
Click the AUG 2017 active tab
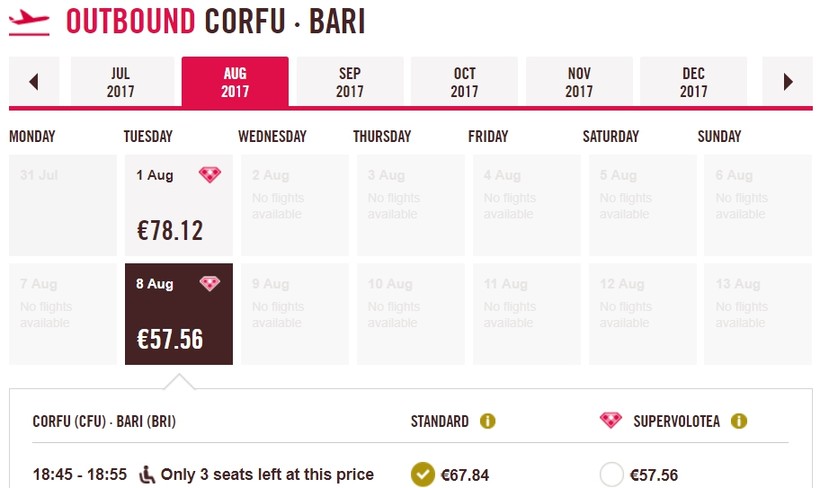[235, 82]
